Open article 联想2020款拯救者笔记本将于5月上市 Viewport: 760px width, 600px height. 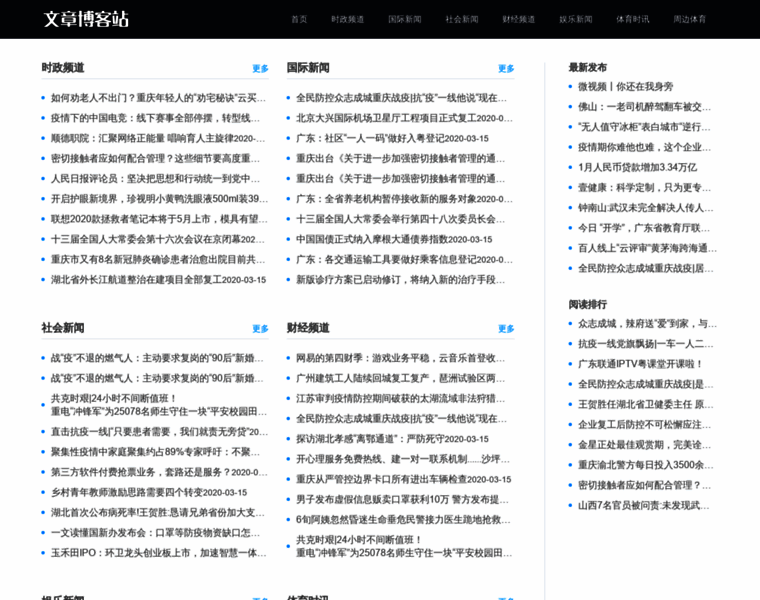pyautogui.click(x=159, y=219)
